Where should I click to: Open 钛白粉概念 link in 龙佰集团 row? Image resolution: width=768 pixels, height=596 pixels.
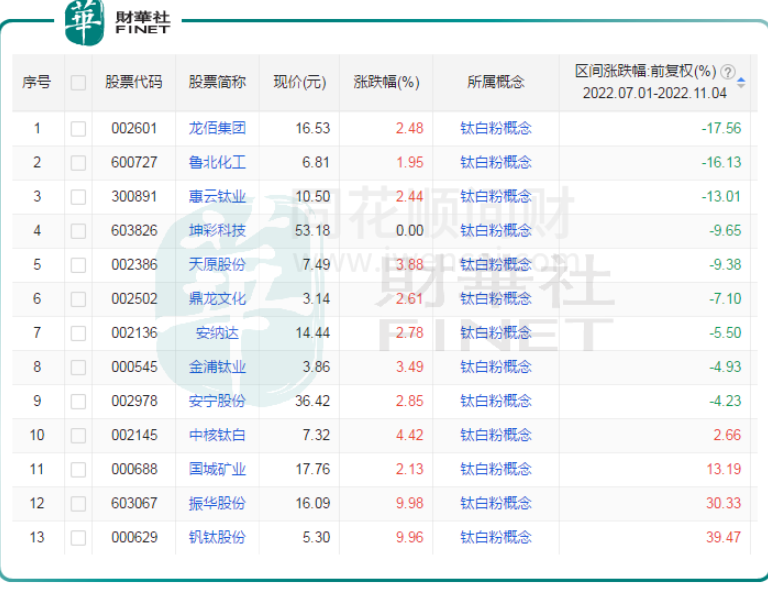click(496, 128)
